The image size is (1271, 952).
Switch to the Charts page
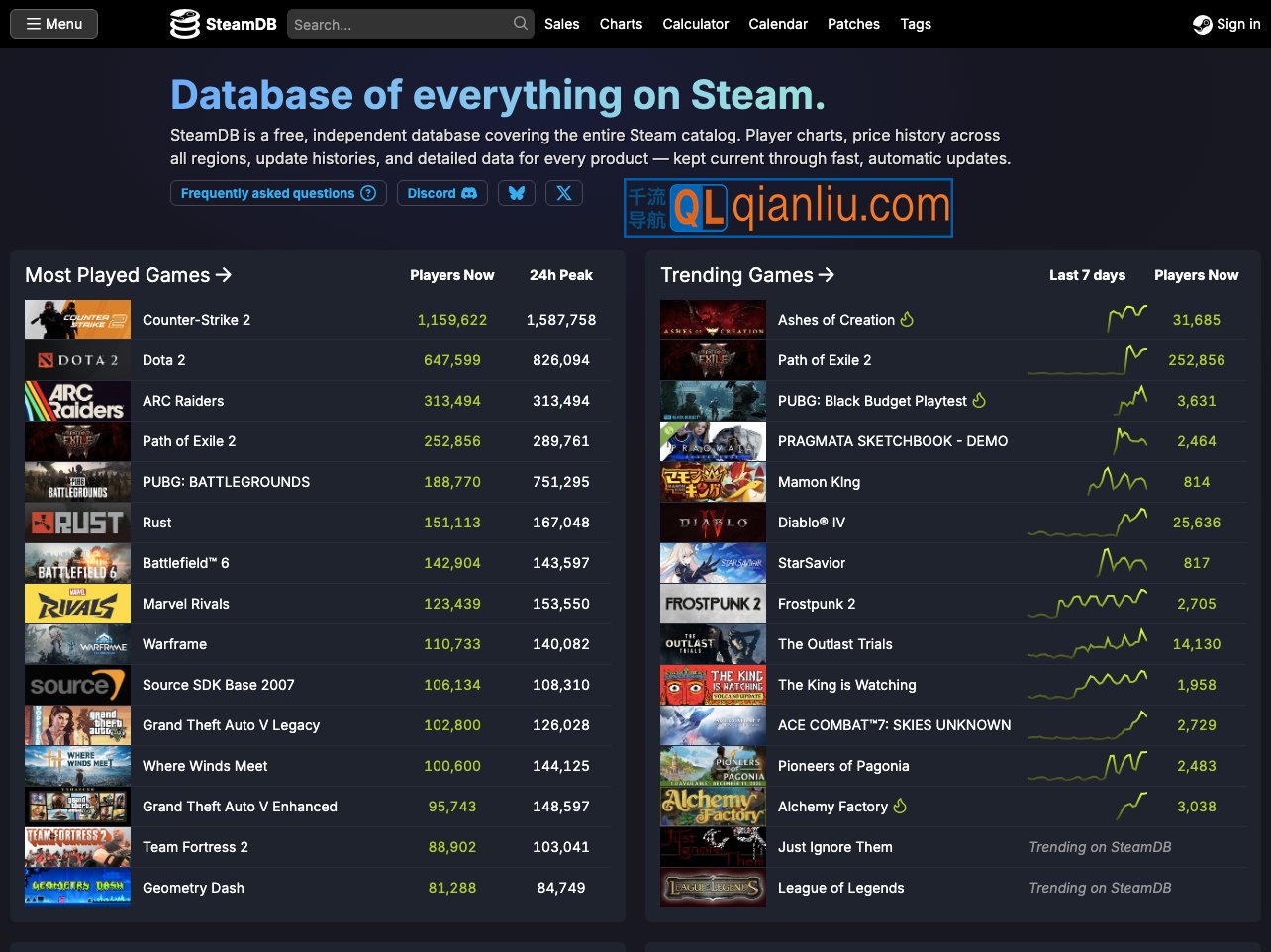click(x=621, y=24)
